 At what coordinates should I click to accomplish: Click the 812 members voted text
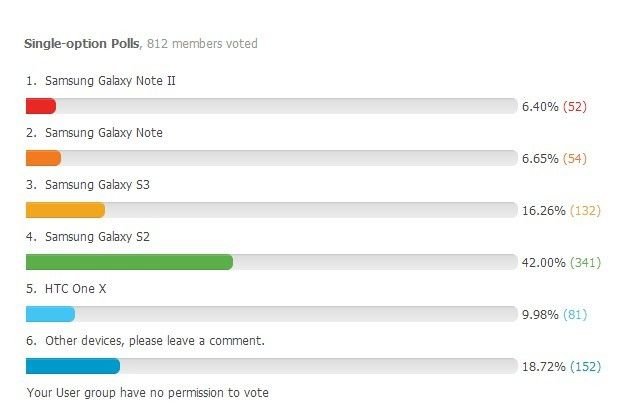coord(202,43)
